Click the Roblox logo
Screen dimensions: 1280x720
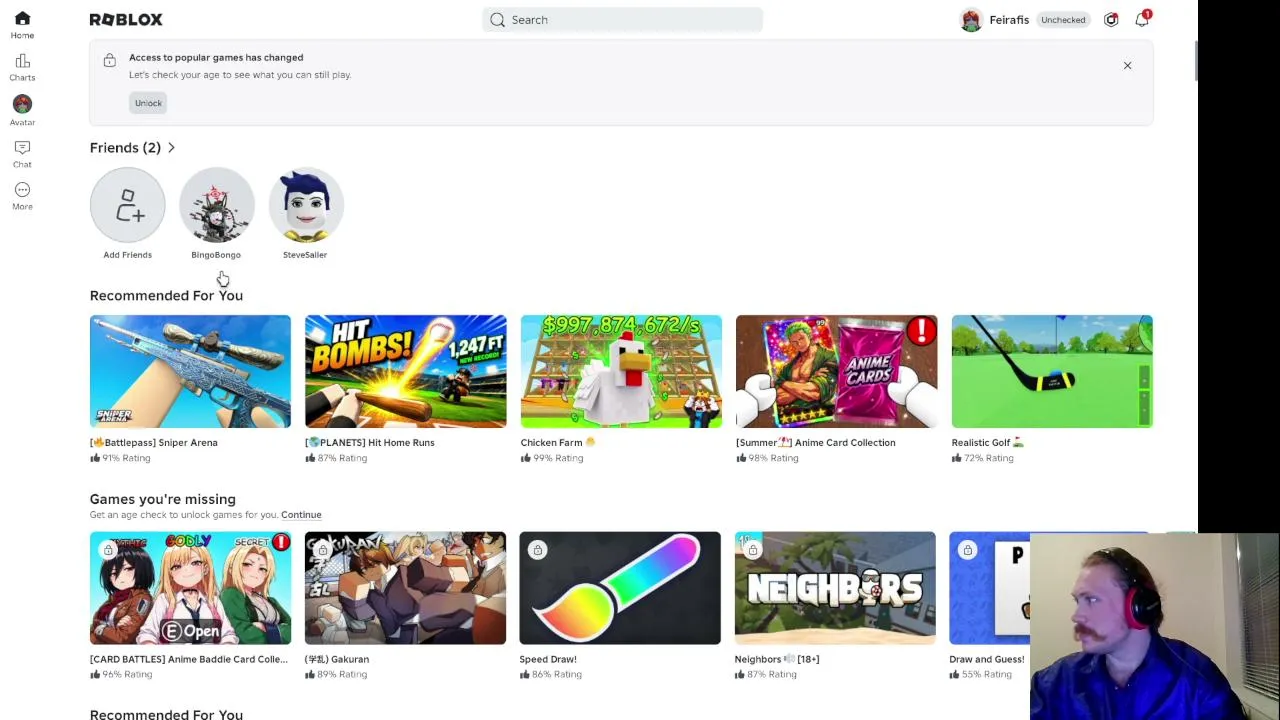pyautogui.click(x=126, y=20)
